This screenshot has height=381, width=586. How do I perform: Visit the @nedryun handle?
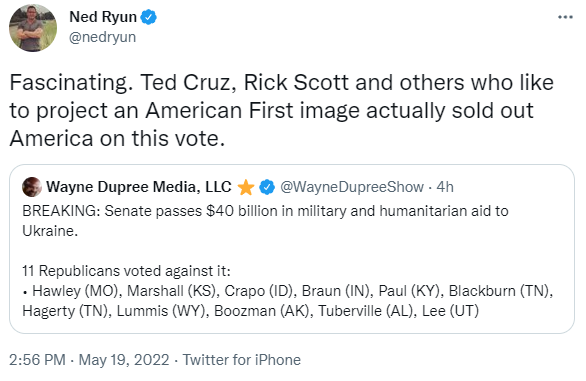coord(102,37)
